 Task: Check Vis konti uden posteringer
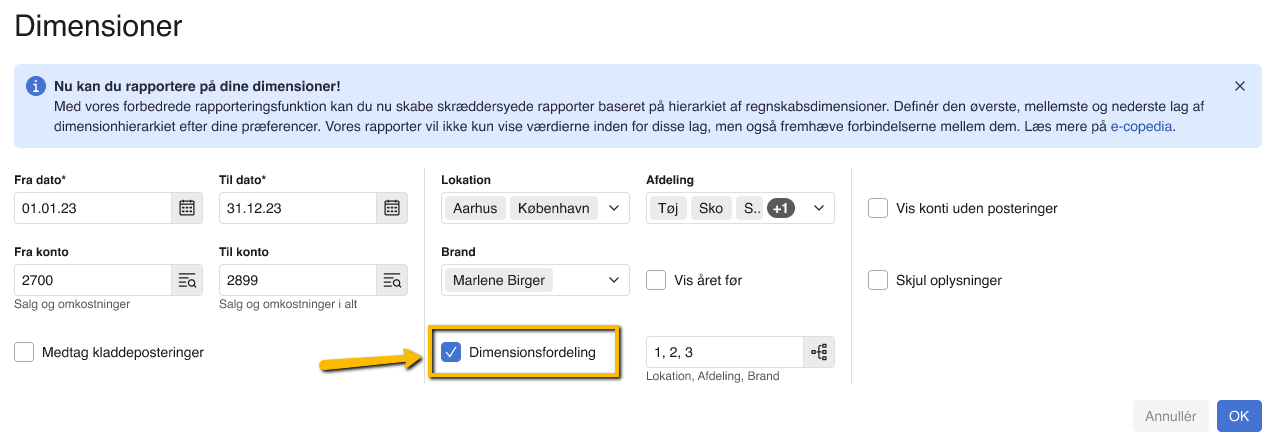pyautogui.click(x=878, y=208)
